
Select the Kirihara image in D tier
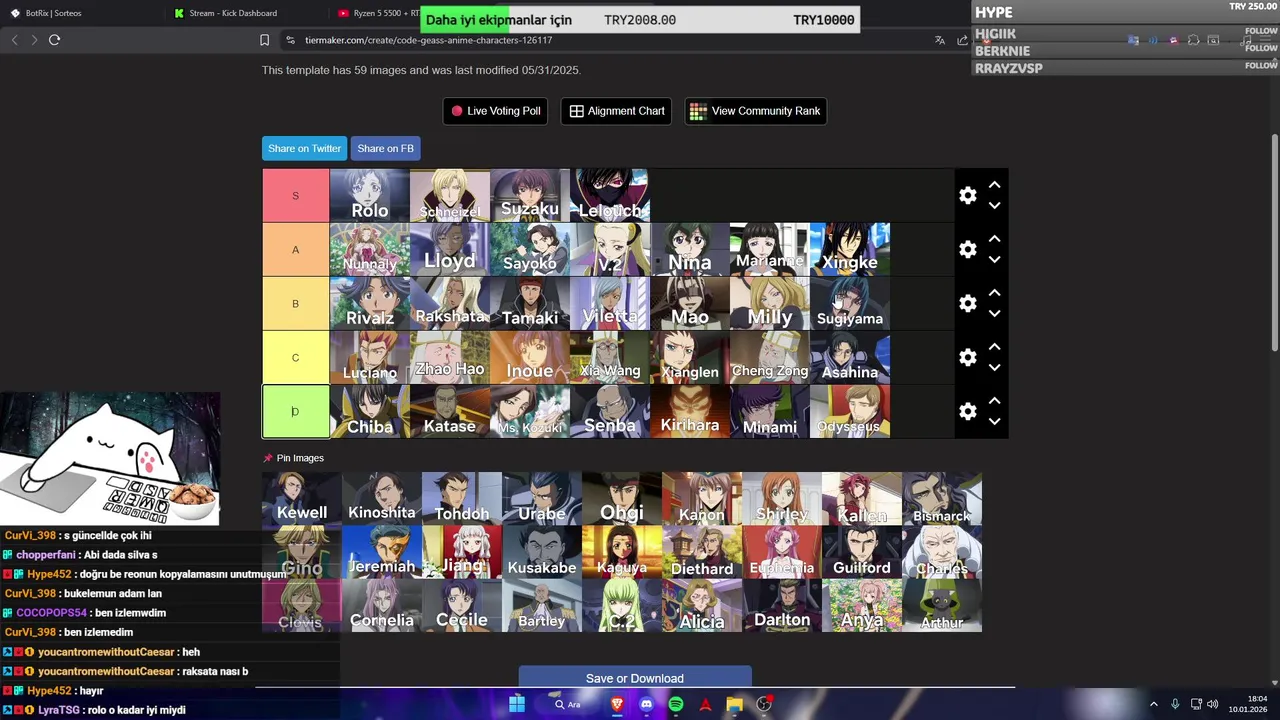click(690, 411)
